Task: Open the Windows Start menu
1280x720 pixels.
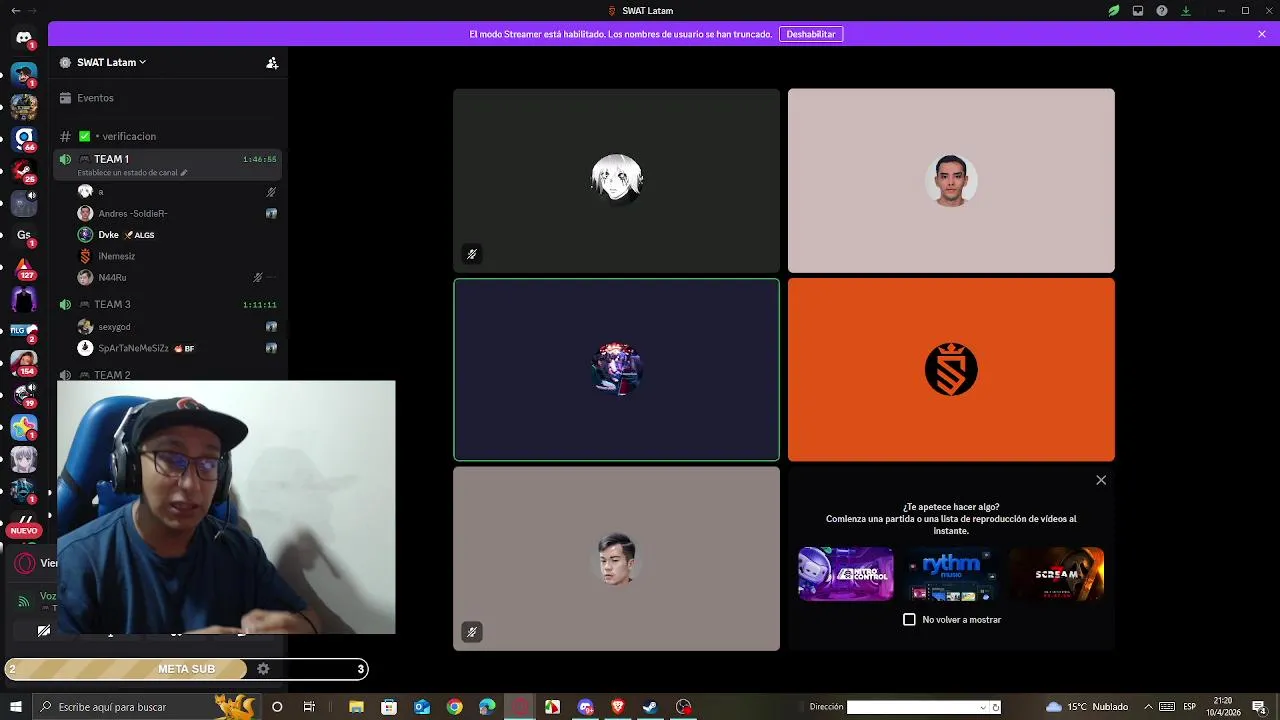Action: click(x=15, y=707)
